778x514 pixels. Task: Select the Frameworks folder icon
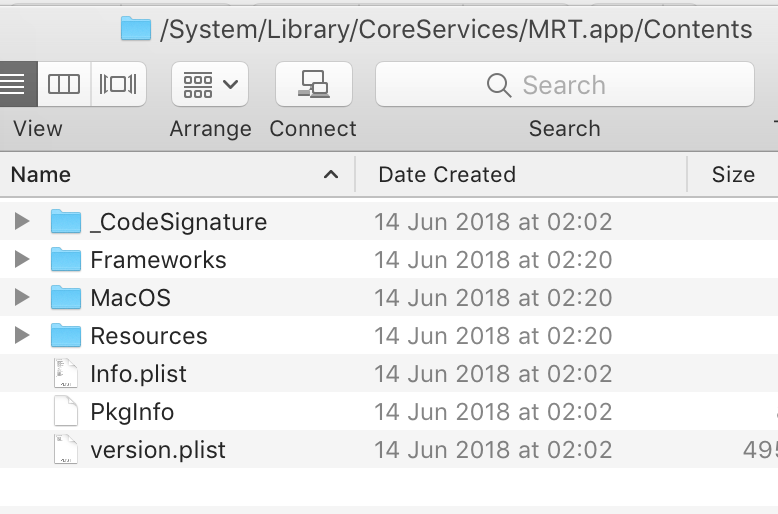click(x=66, y=260)
